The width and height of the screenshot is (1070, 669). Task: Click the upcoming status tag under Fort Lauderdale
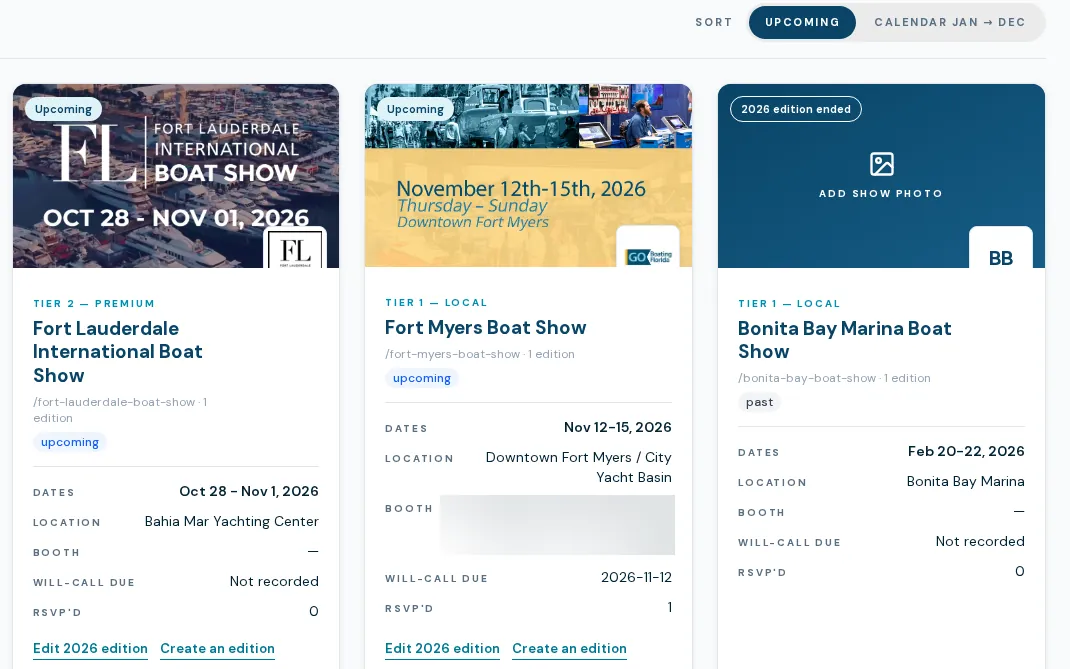[70, 442]
